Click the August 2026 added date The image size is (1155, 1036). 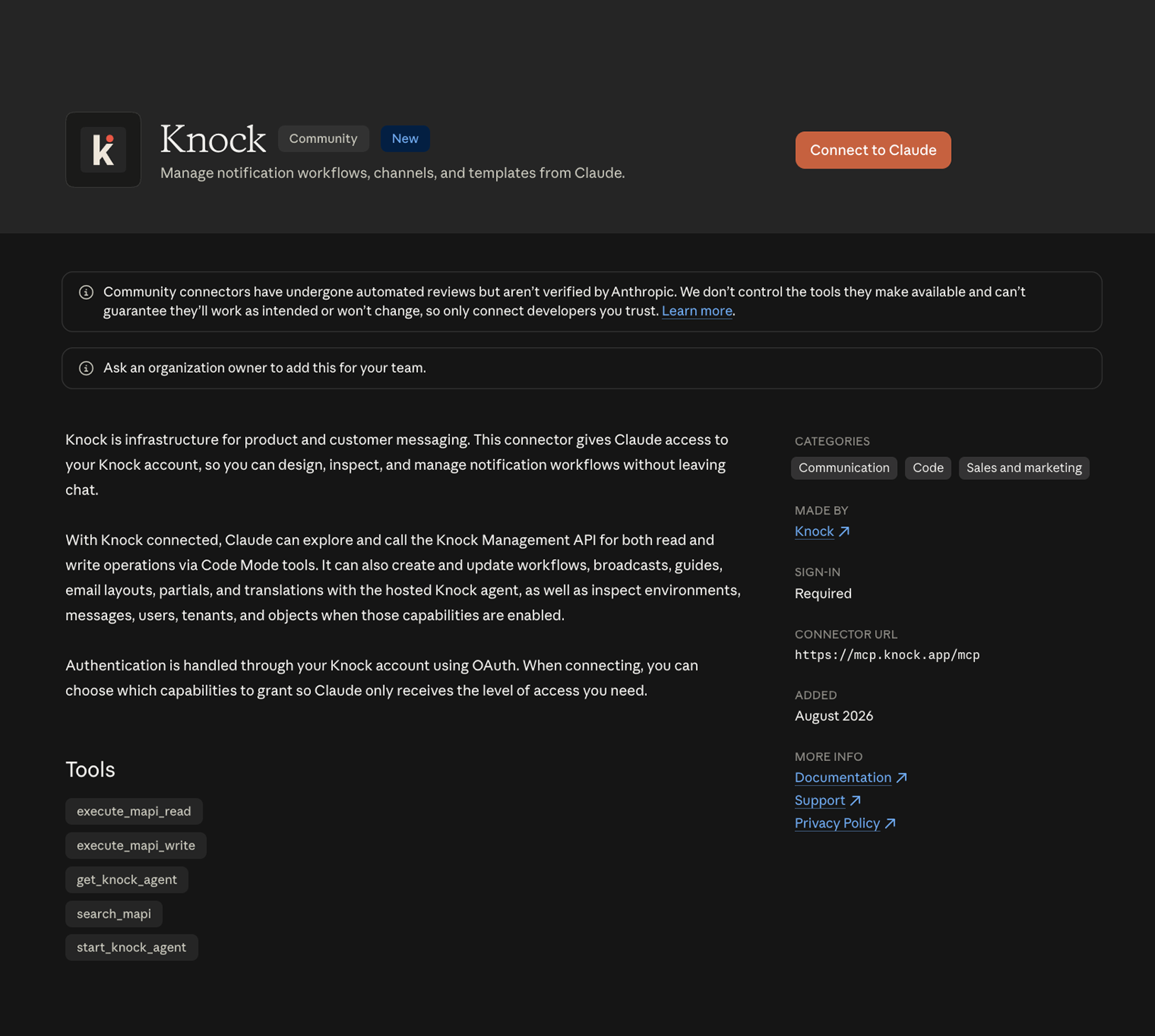834,716
